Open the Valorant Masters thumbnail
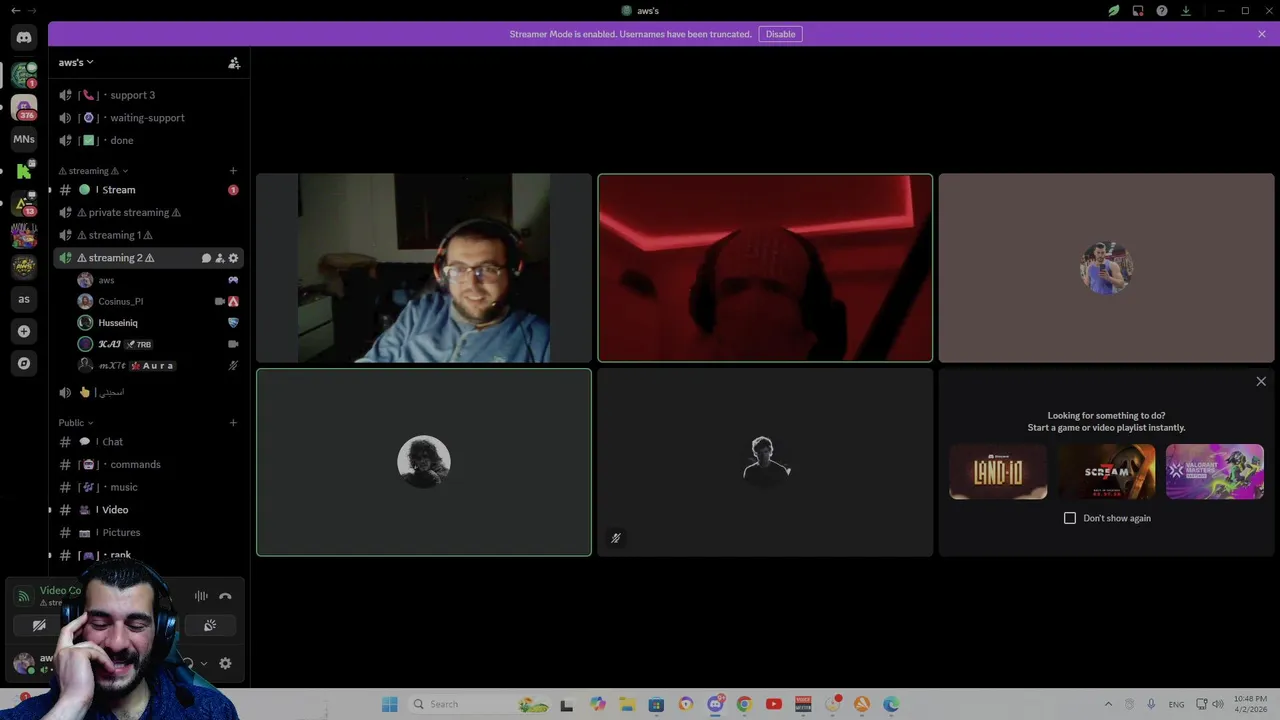The width and height of the screenshot is (1280, 720). [x=1215, y=472]
